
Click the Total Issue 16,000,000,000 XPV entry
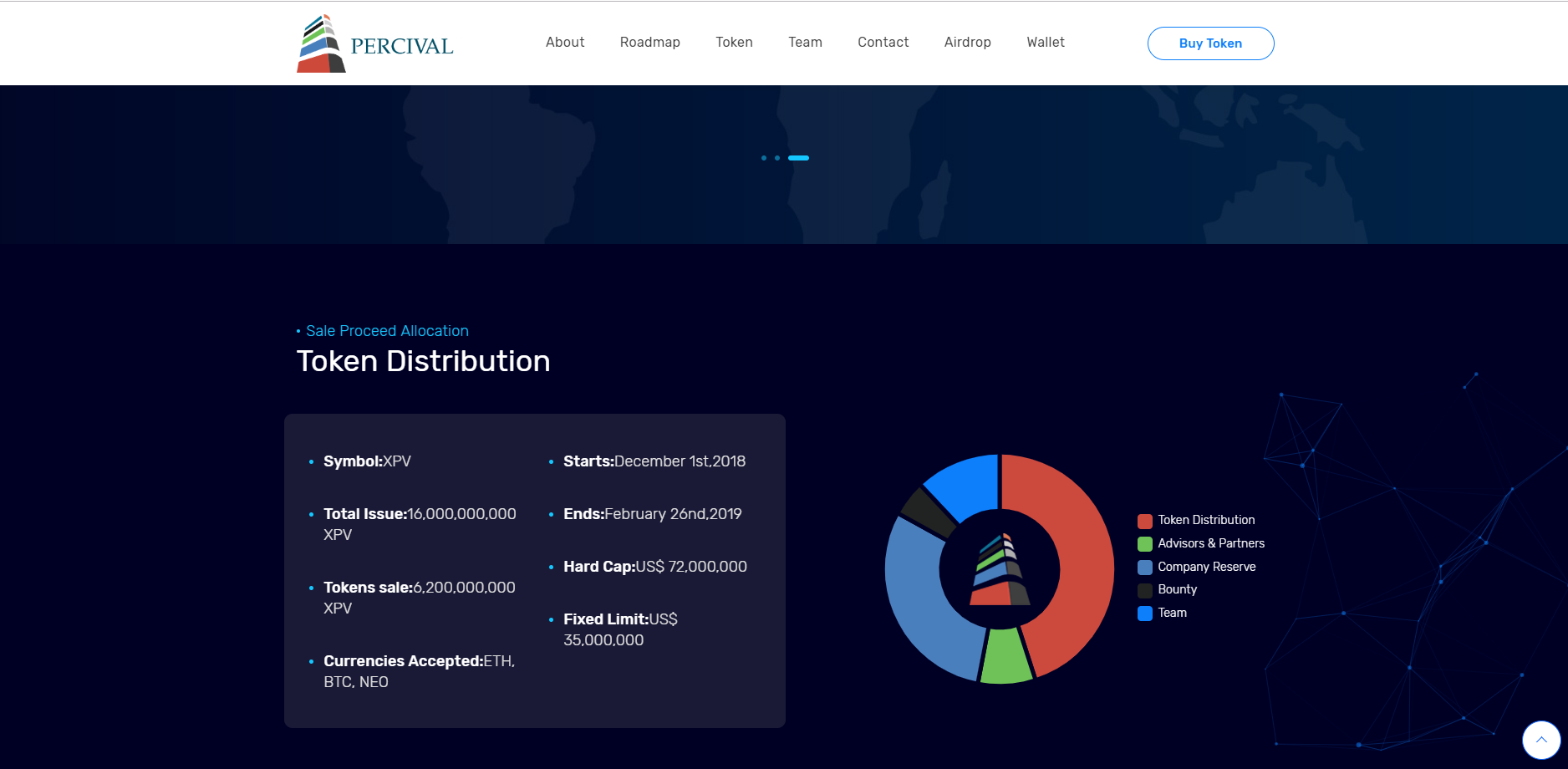pyautogui.click(x=420, y=524)
